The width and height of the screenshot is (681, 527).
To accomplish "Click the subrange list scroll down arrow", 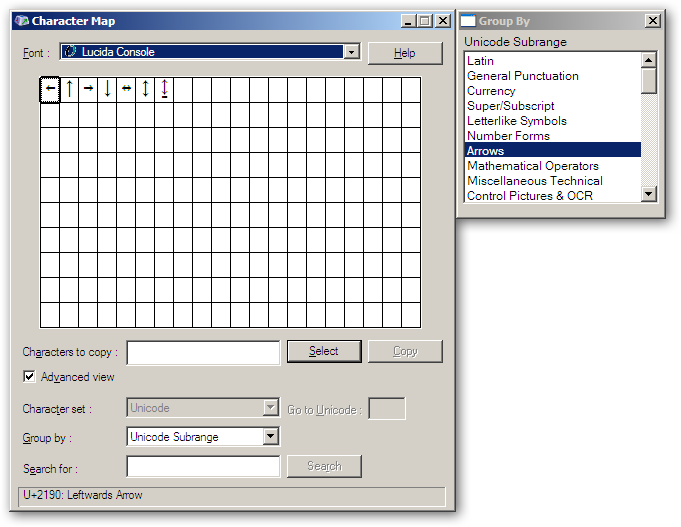I will (648, 194).
